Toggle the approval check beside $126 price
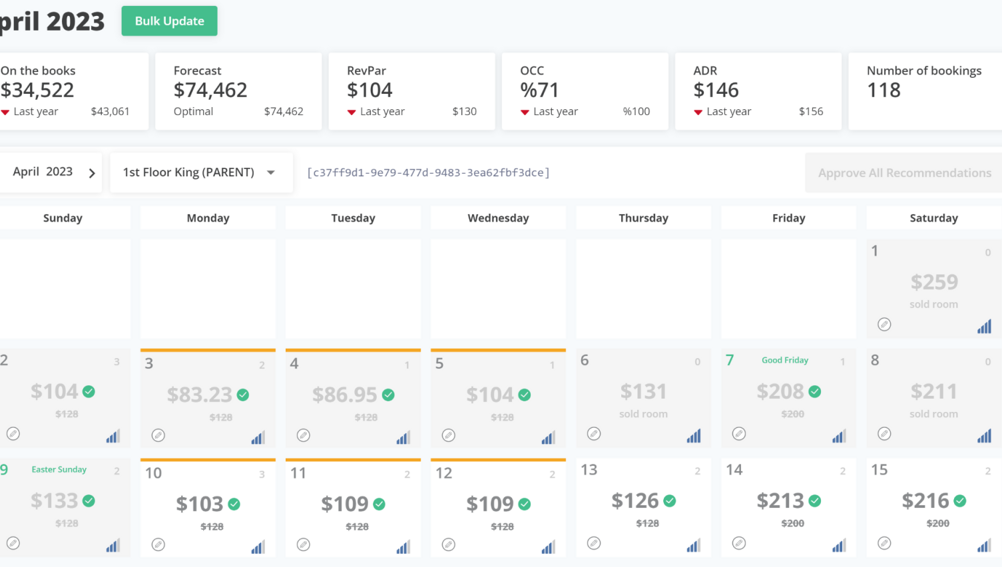1002x567 pixels. (x=670, y=501)
